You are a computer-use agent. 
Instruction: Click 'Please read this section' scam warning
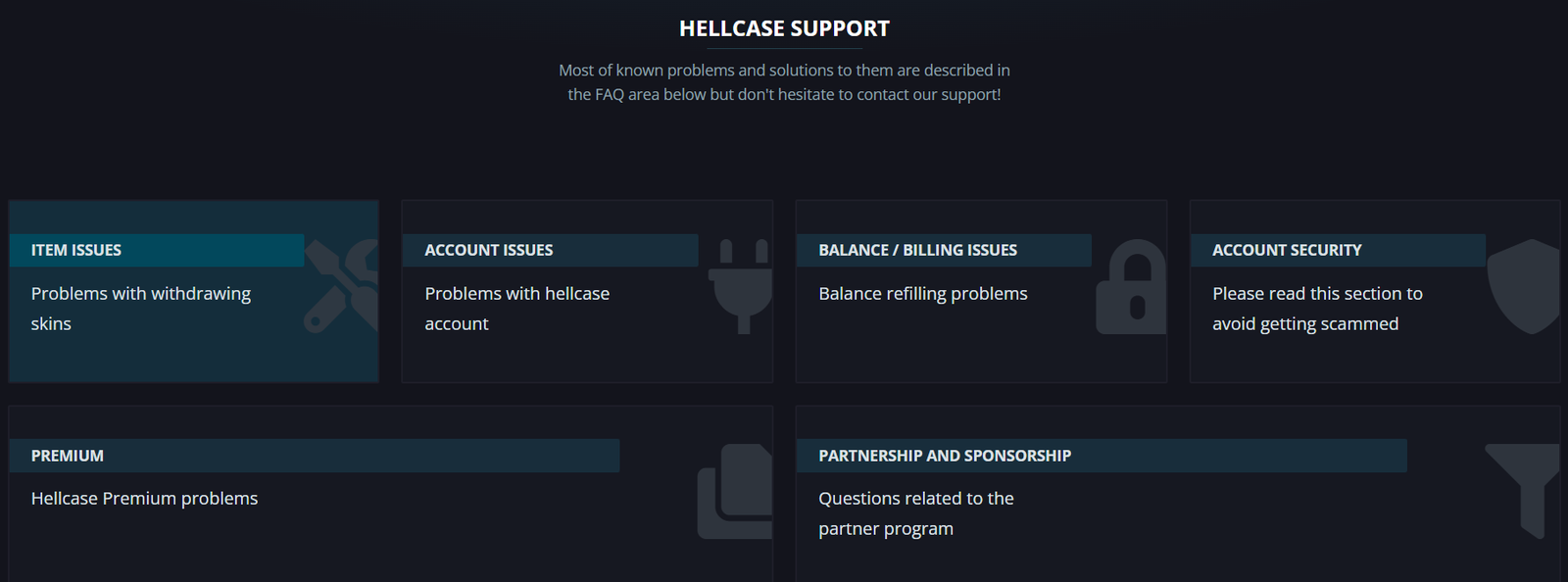1317,309
